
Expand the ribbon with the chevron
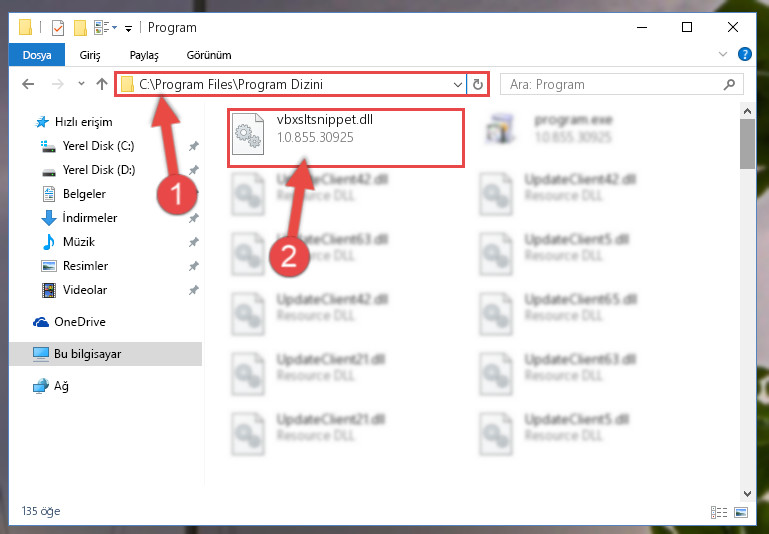tap(722, 54)
